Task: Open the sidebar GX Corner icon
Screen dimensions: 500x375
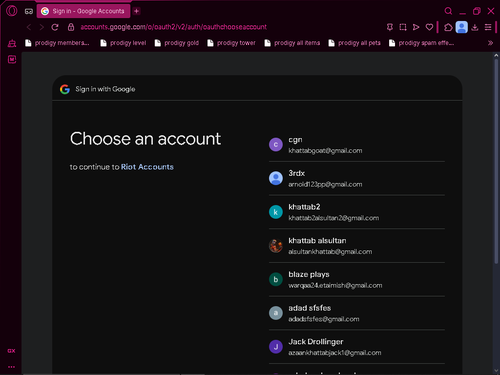Action: [x=12, y=43]
